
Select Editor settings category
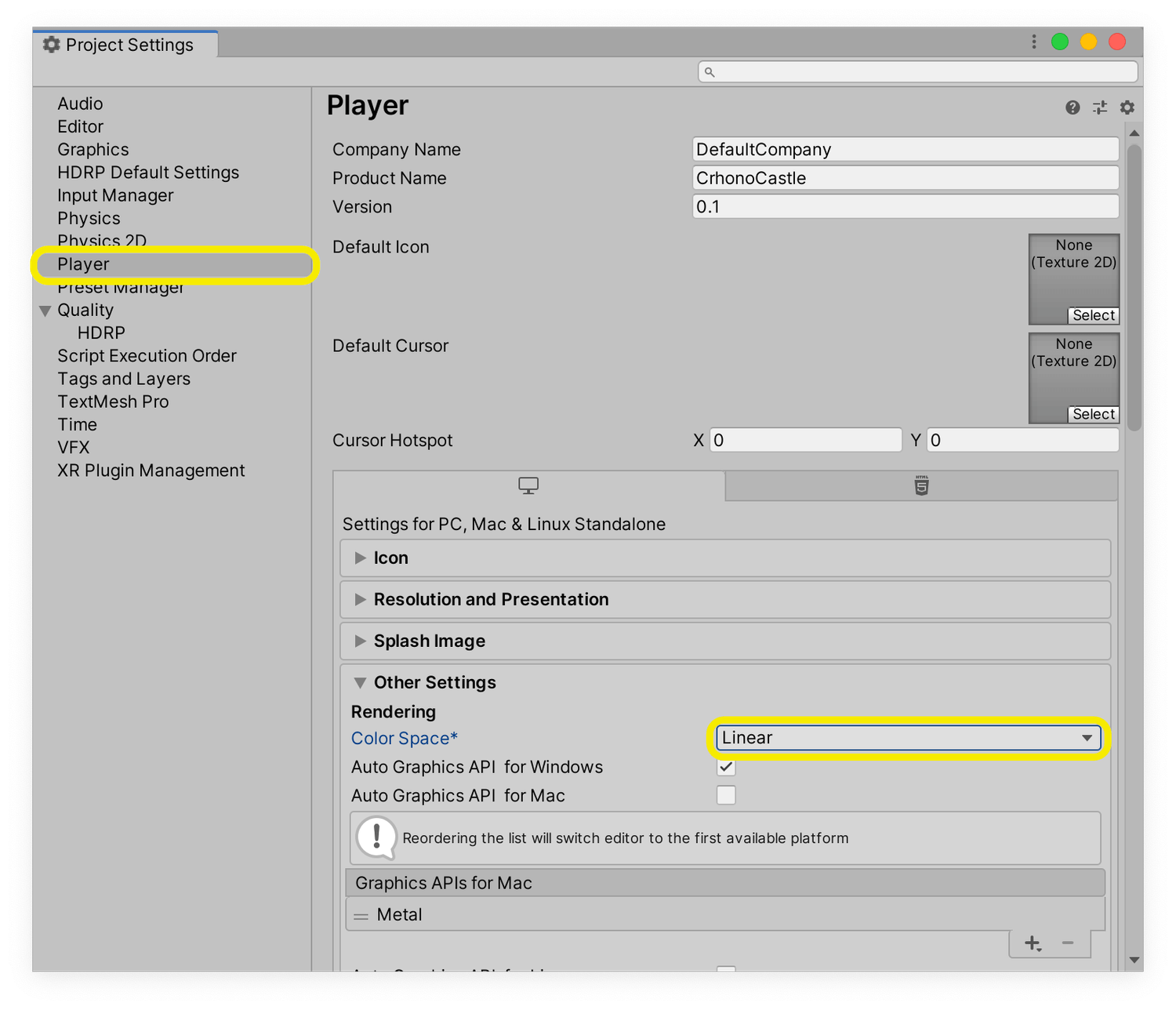click(x=80, y=126)
